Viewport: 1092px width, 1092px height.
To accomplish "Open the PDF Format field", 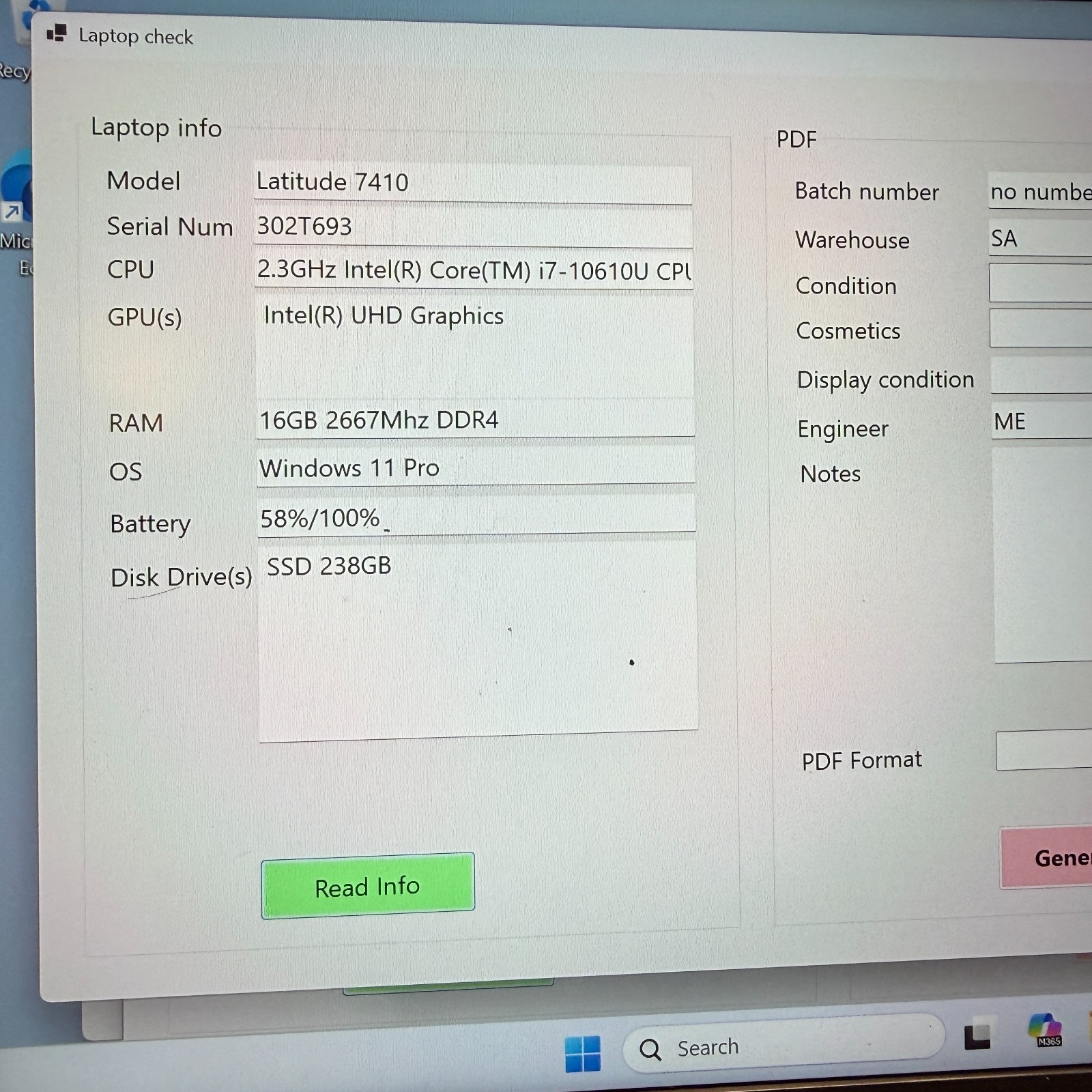I will pos(1044,750).
